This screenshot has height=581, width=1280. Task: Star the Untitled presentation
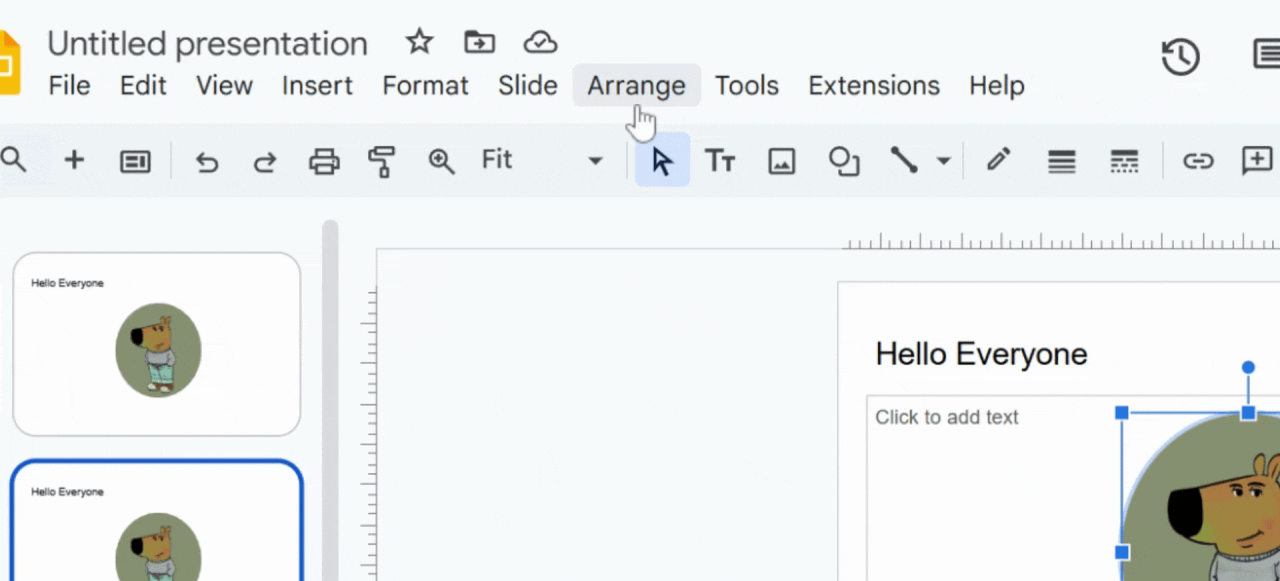pos(419,42)
